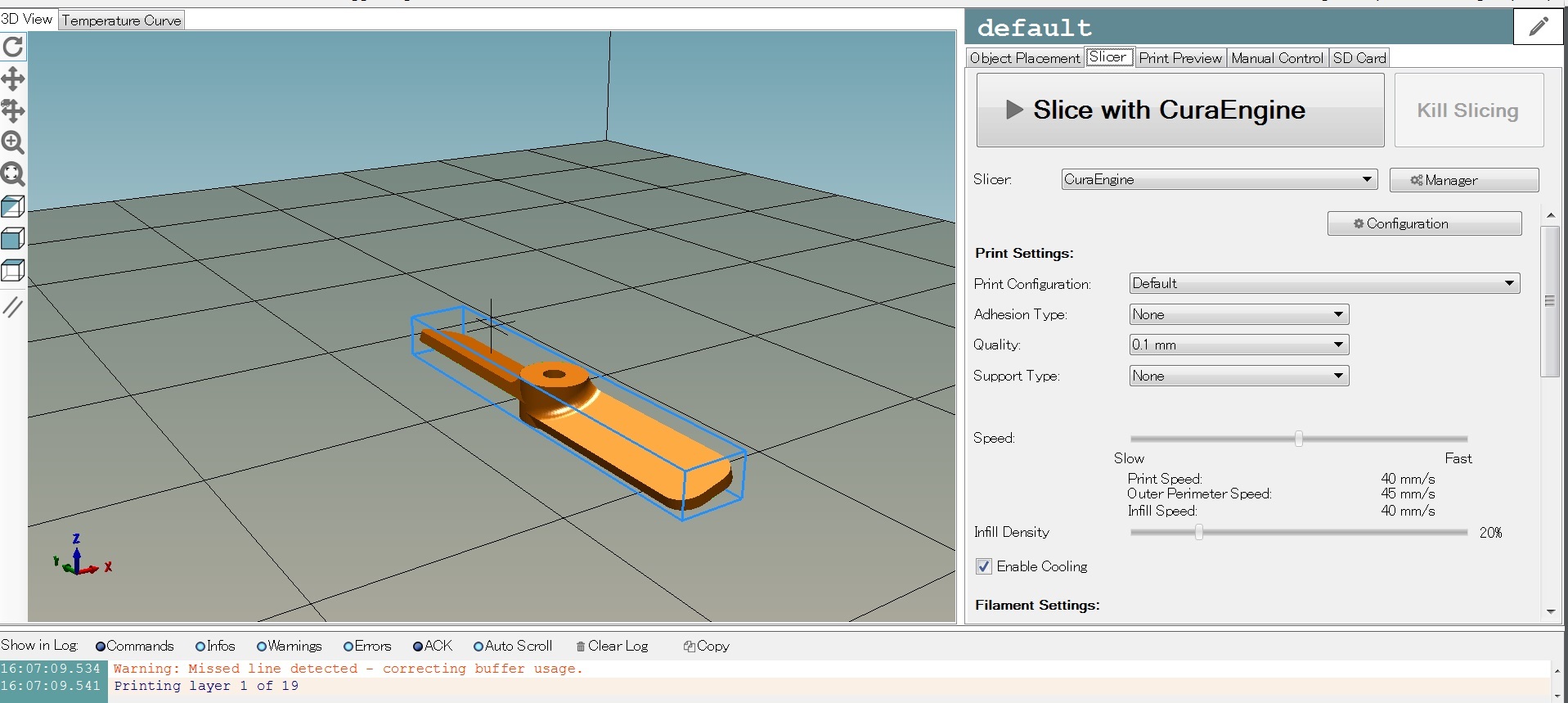This screenshot has width=1568, height=703.
Task: Open the Print Configuration dropdown
Action: click(1324, 283)
